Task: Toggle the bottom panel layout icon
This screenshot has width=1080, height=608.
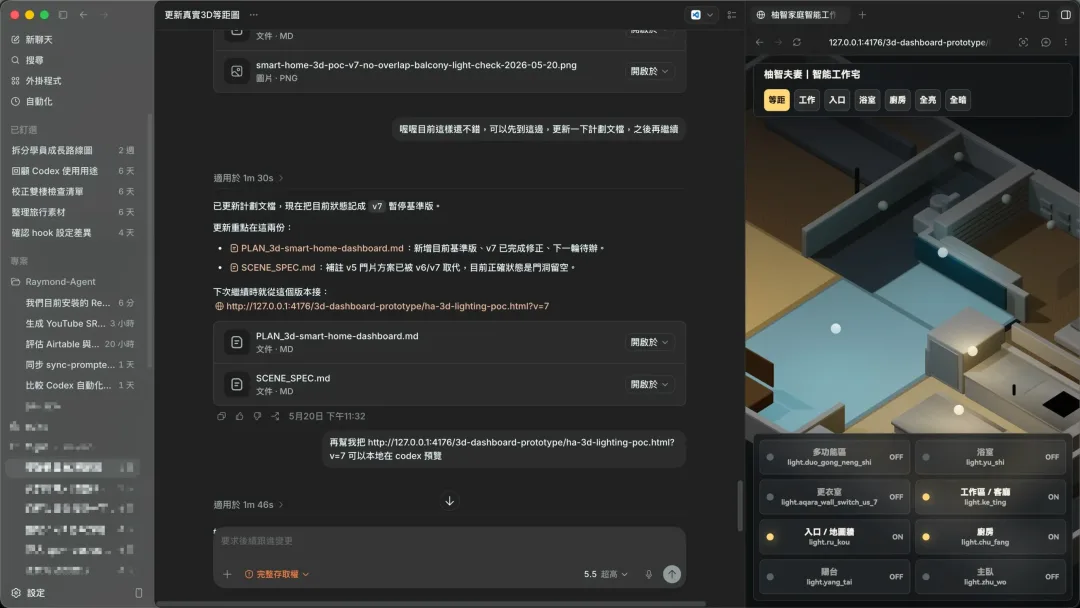Action: (x=1043, y=14)
